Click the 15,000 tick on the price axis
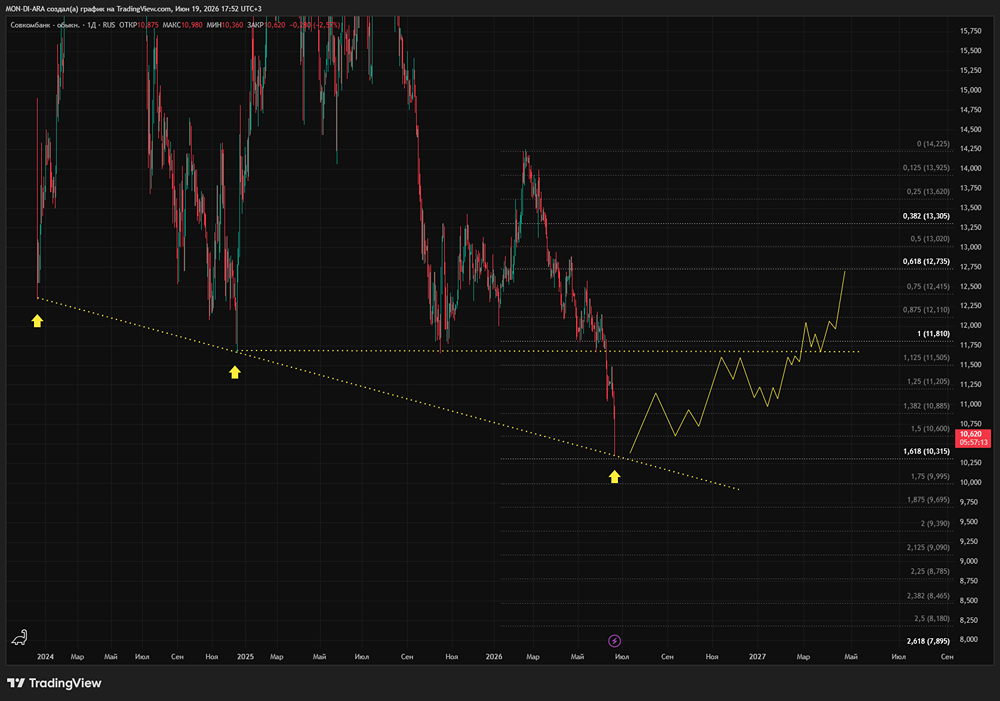The height and width of the screenshot is (701, 1000). click(x=971, y=90)
